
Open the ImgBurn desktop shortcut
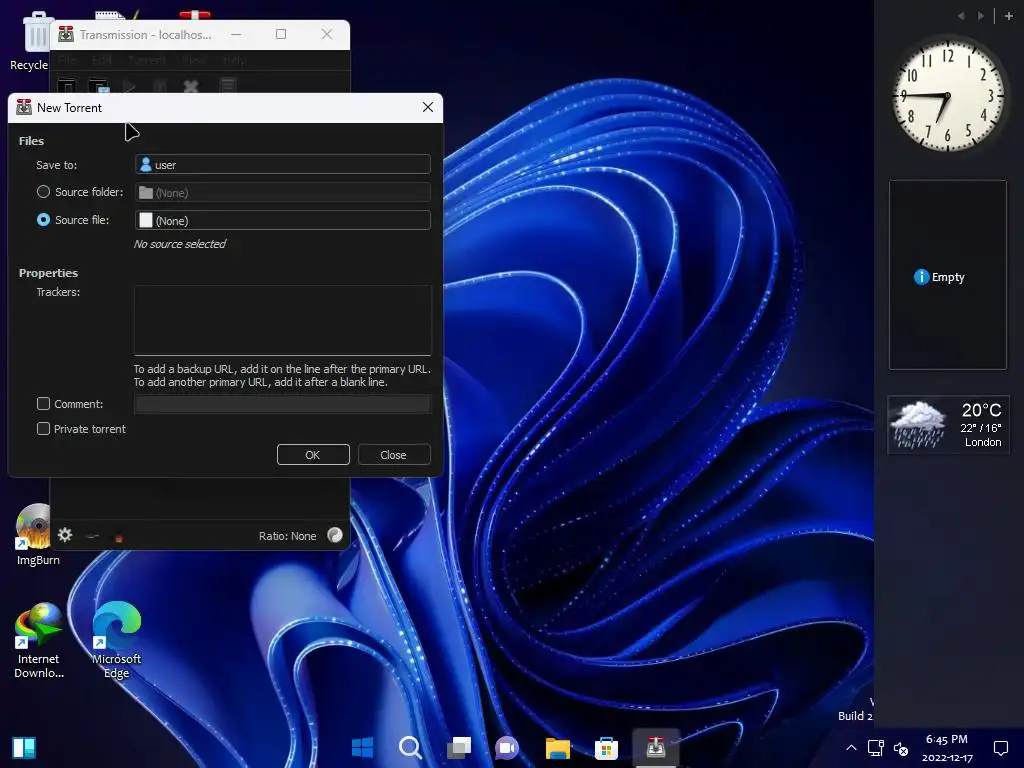pyautogui.click(x=37, y=535)
